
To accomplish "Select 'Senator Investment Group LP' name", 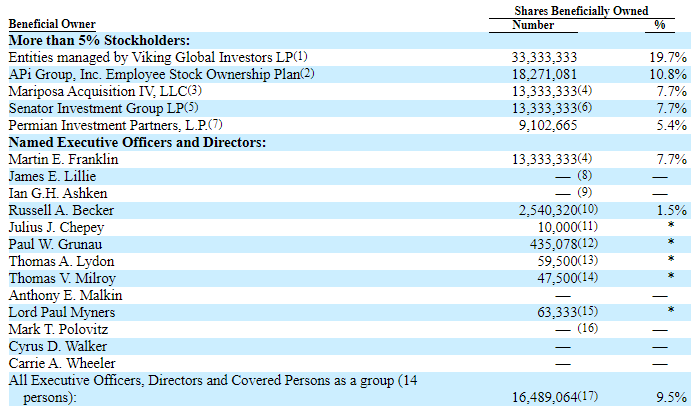I will 96,109.
